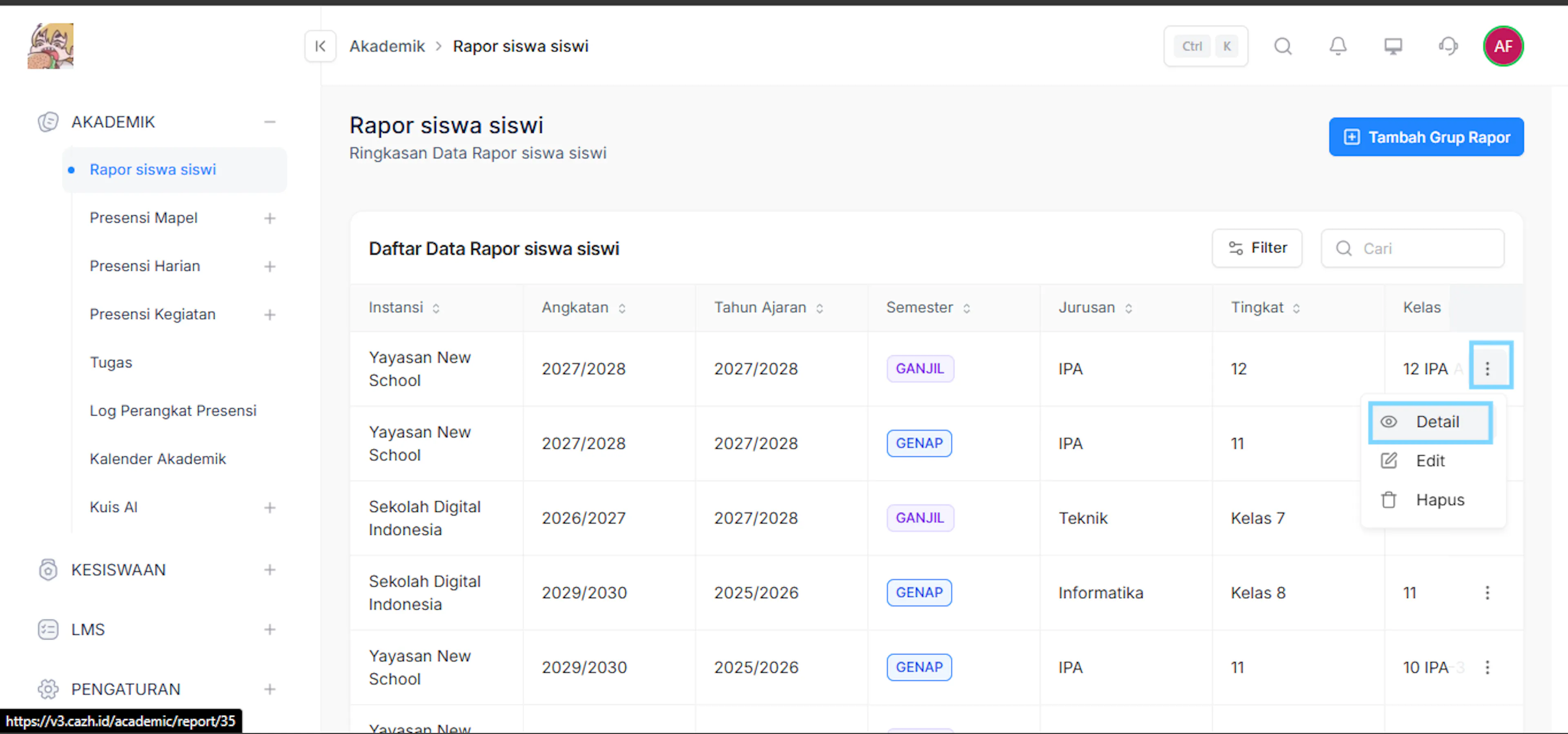Open the notifications bell
Screen dimensions: 1568x734
[x=1337, y=46]
